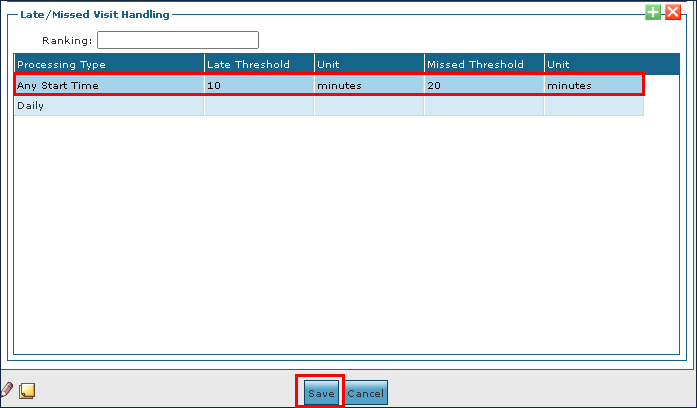Click minutes unit cell beside value 10

tap(368, 85)
